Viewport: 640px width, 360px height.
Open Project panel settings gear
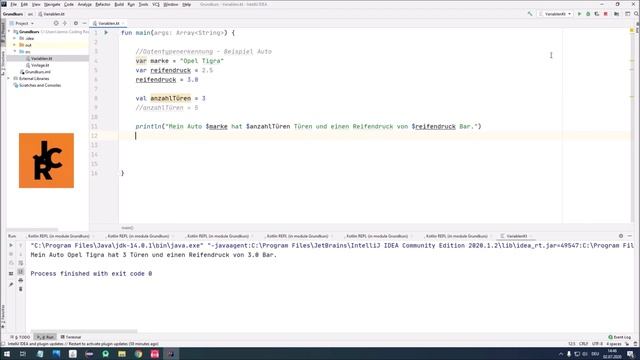click(x=76, y=23)
